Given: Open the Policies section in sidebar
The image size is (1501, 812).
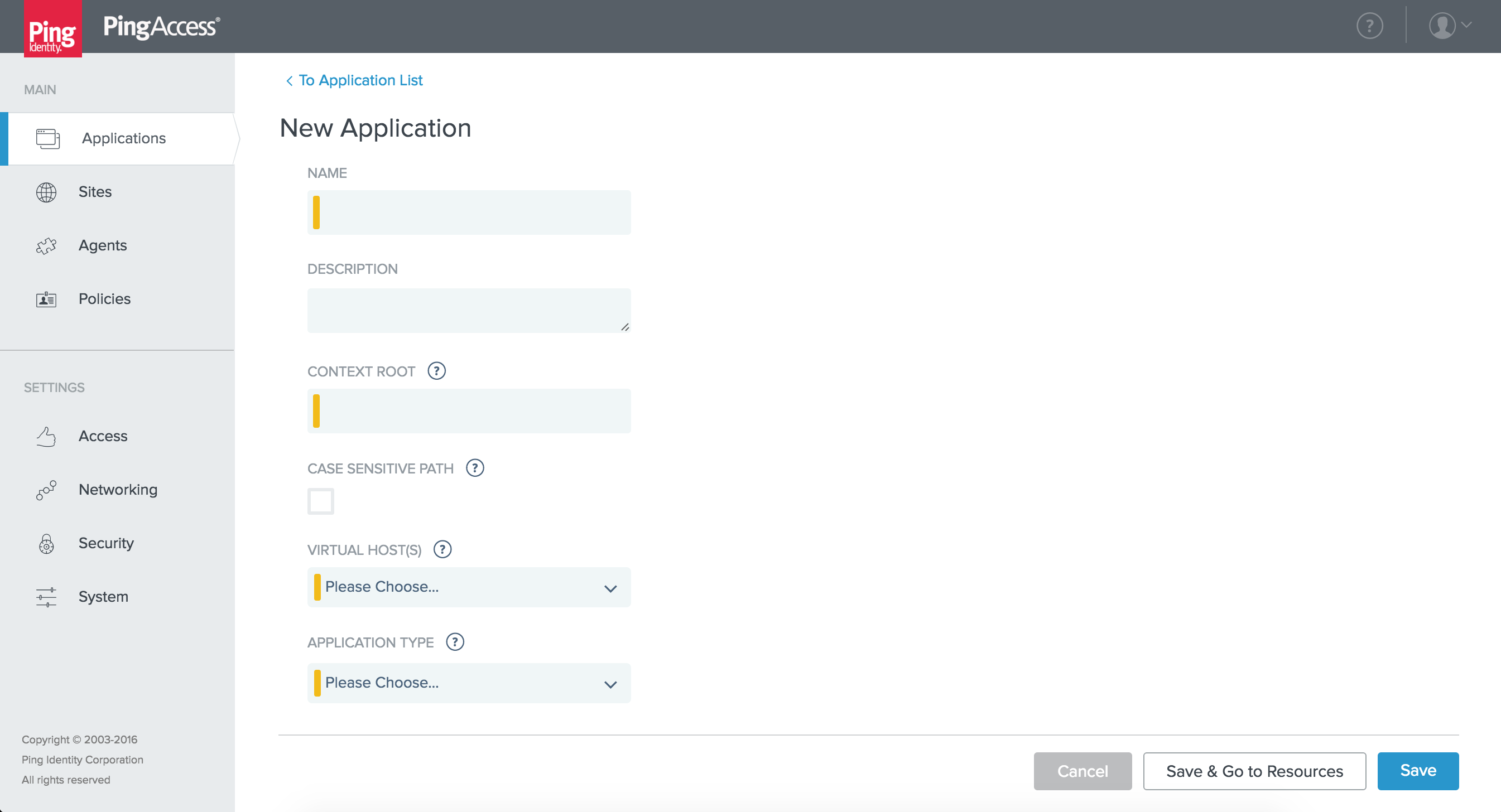Looking at the screenshot, I should click(104, 299).
